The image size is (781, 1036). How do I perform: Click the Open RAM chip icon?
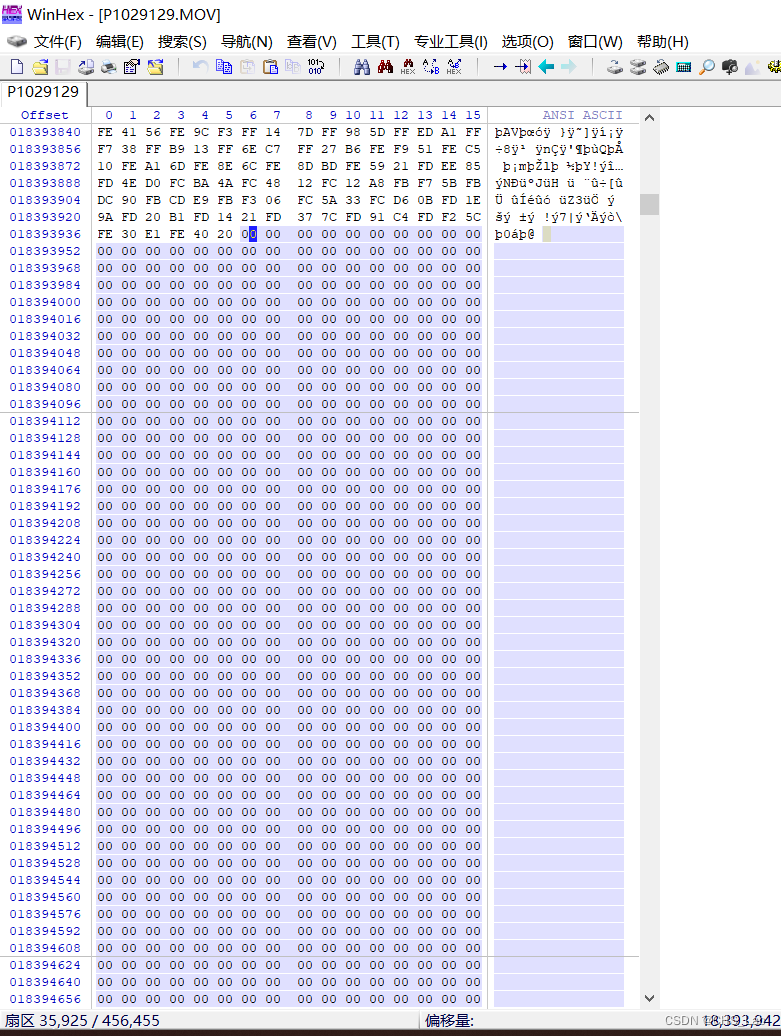click(661, 67)
